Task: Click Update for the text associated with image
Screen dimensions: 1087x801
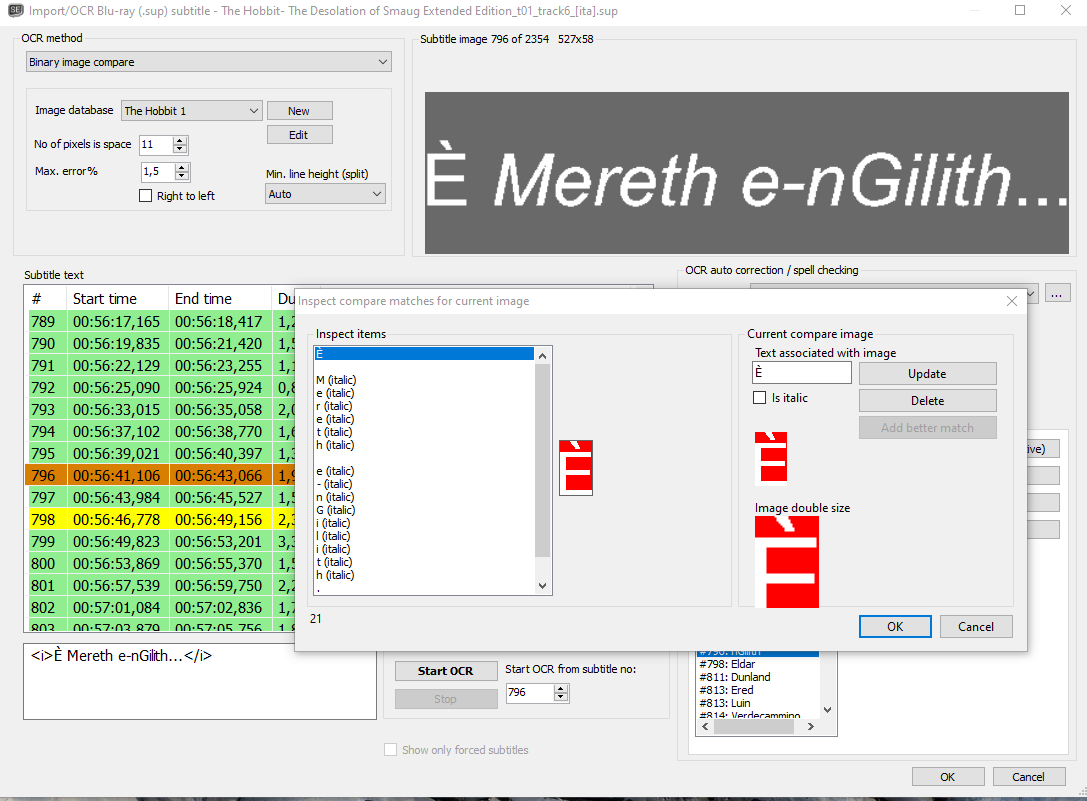Action: 927,372
